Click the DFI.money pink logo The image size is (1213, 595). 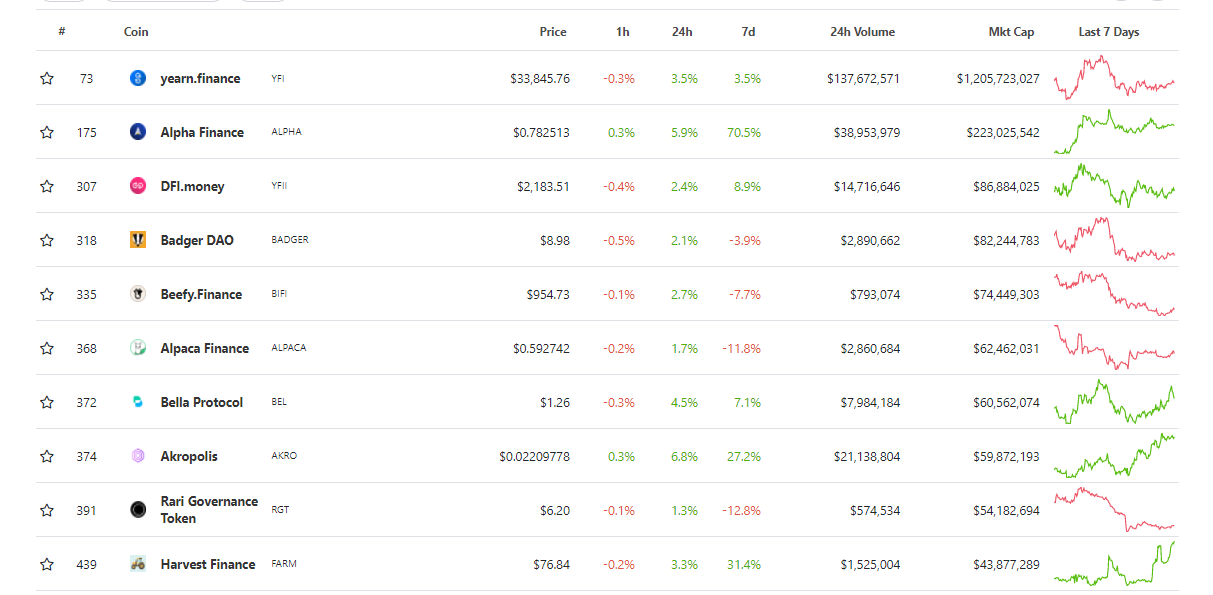138,186
